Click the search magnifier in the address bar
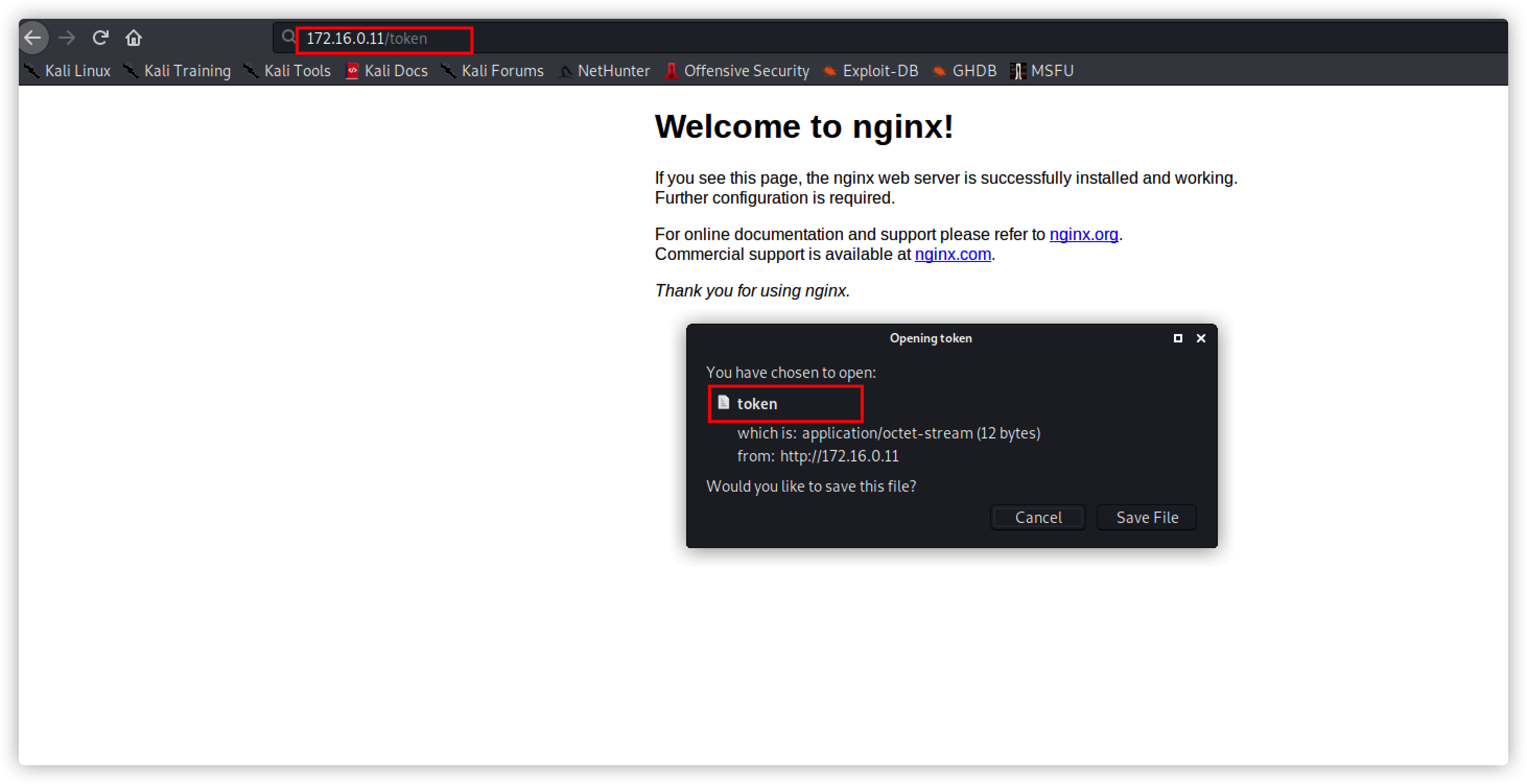1527x784 pixels. click(288, 38)
